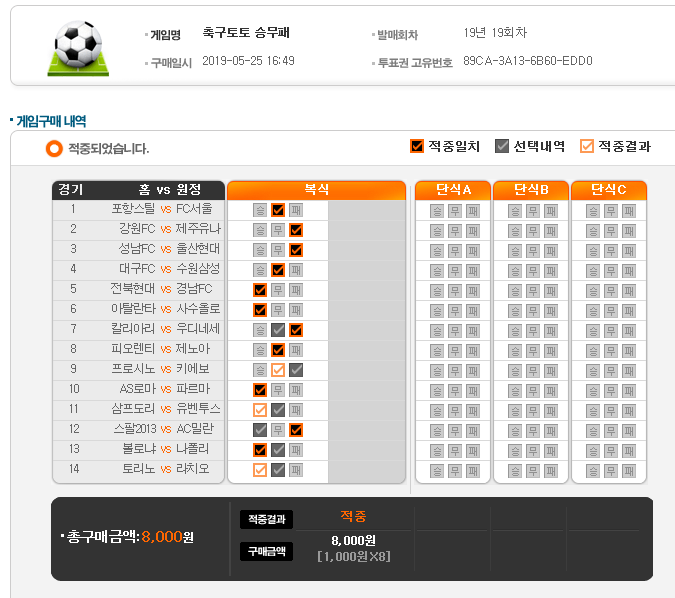This screenshot has width=675, height=598.
Task: Click the 무 box in 단식B row 7
Action: click(x=533, y=331)
